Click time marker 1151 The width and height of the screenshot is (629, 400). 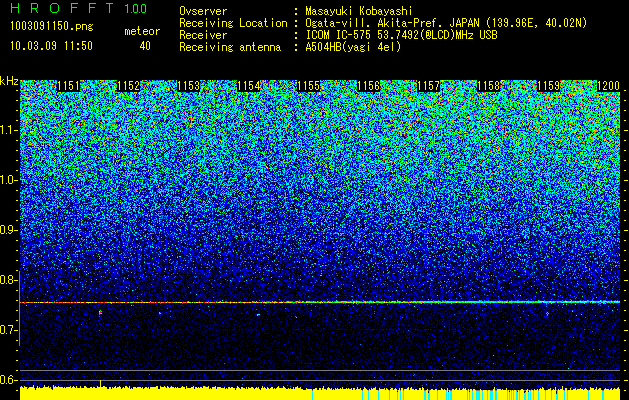[x=69, y=86]
